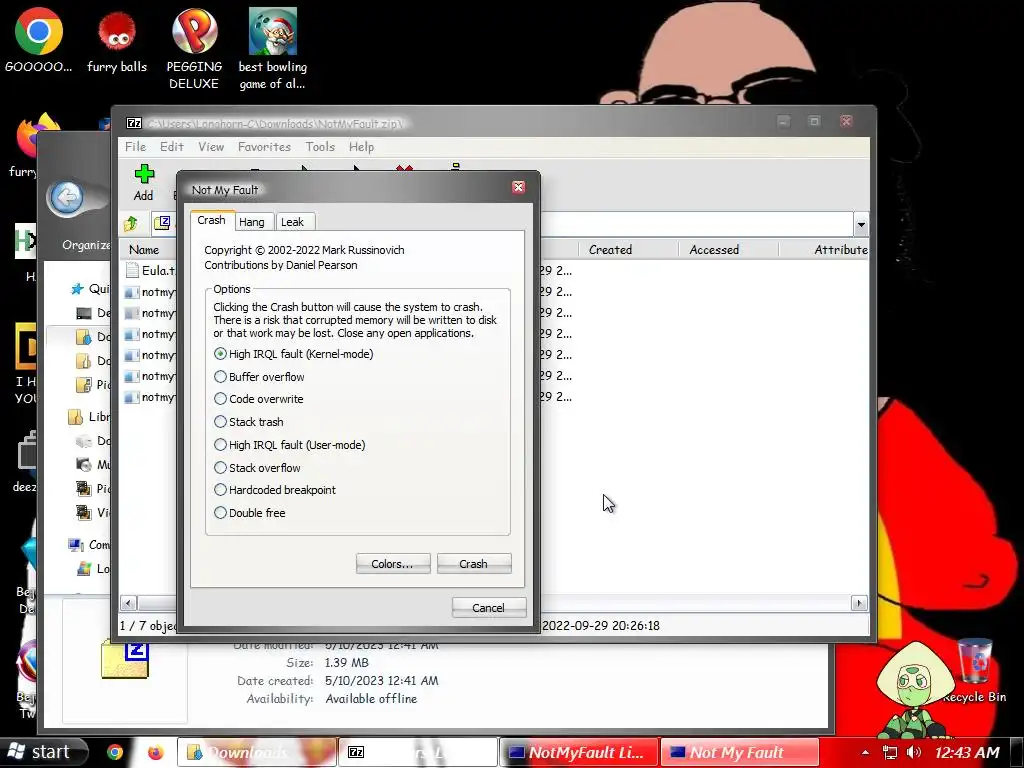
Task: Open the Windows start menu
Action: click(43, 752)
